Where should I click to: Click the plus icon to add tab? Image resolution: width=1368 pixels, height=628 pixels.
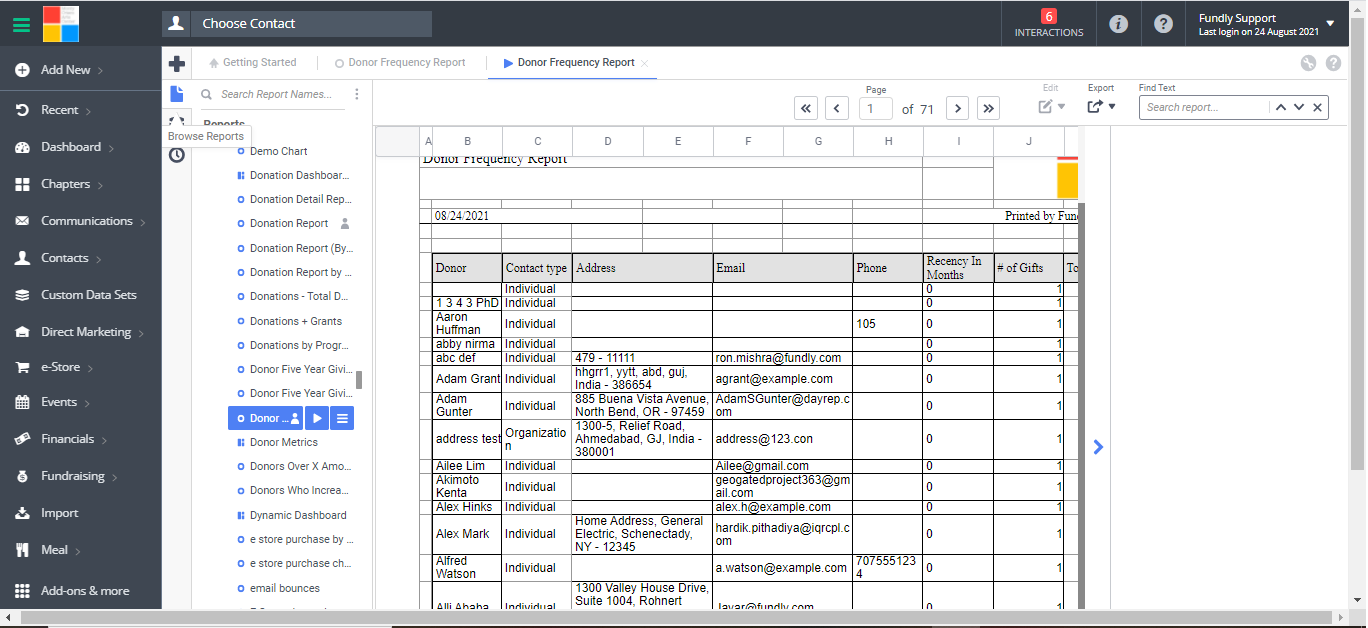point(177,63)
